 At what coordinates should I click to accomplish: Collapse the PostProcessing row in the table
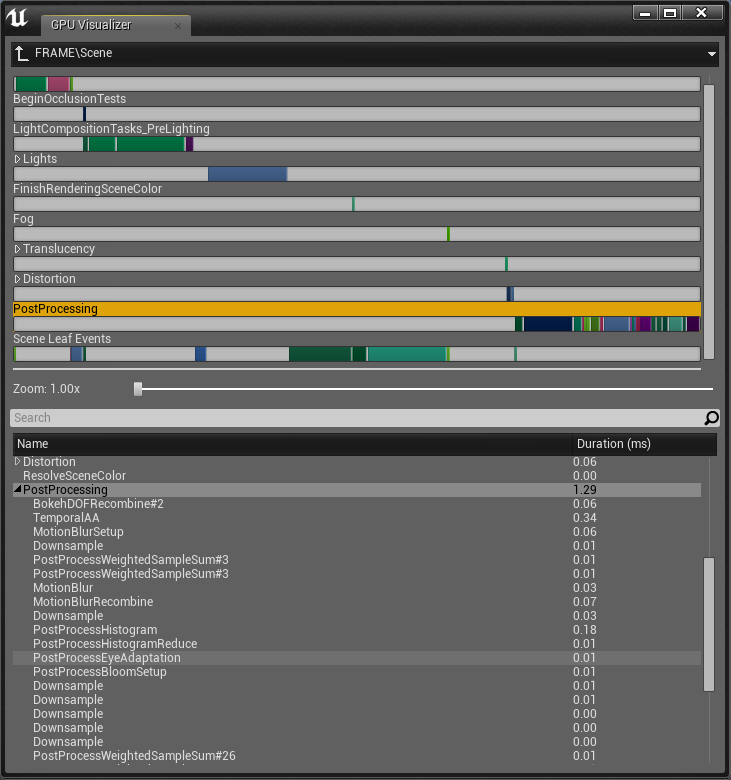pos(17,489)
